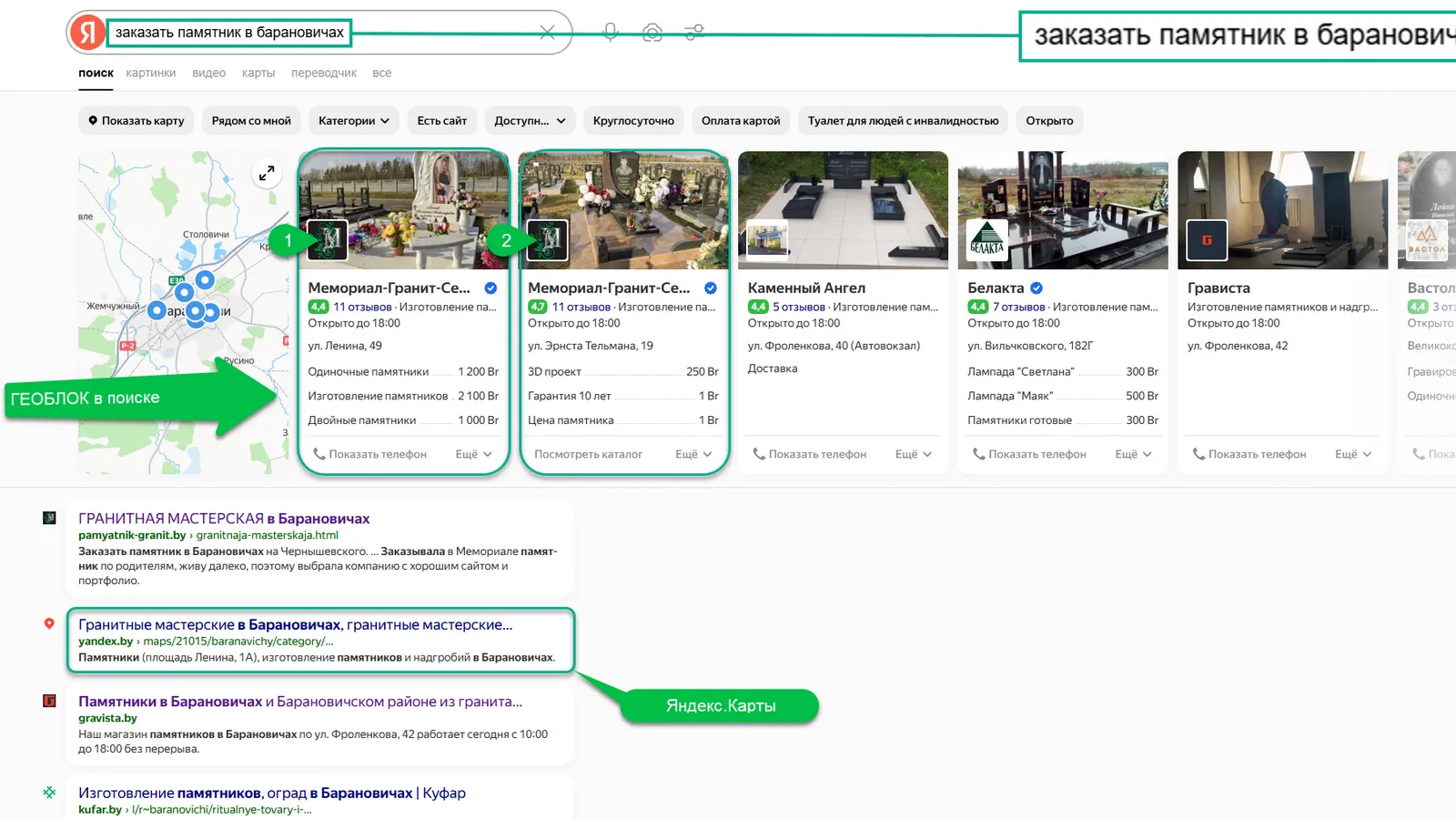This screenshot has height=819, width=1456.
Task: Click Показать телефон for Белакта
Action: click(x=1029, y=454)
